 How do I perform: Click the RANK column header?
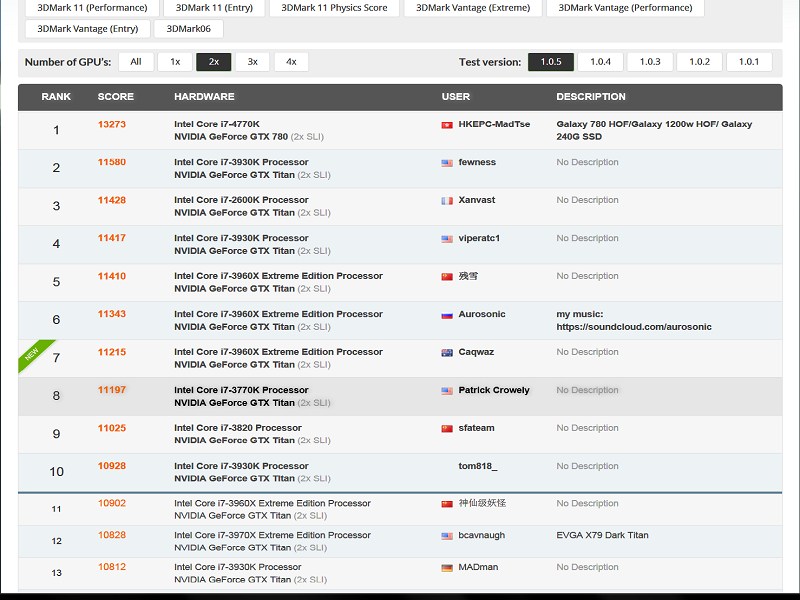(x=56, y=96)
